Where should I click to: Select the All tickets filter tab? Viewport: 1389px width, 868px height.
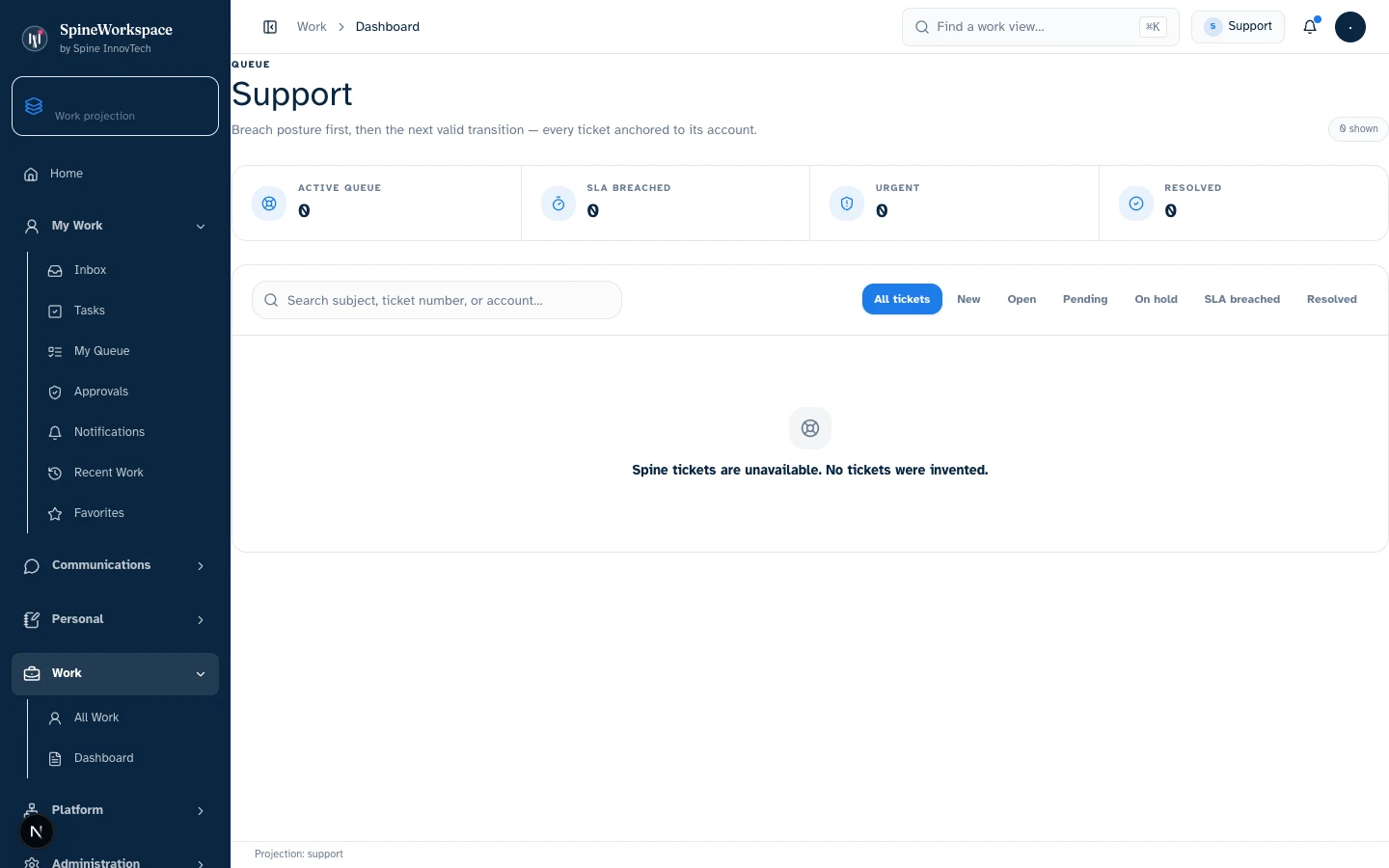(x=902, y=300)
